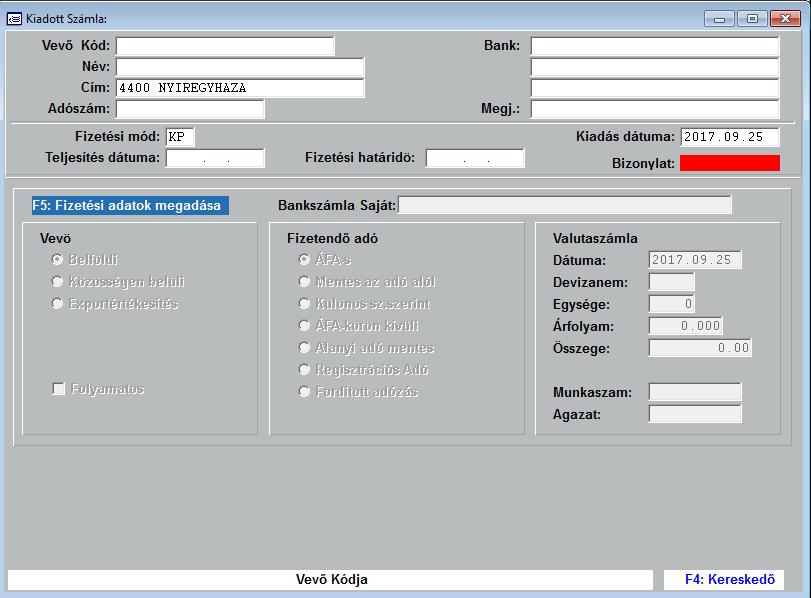Toggle the Folyamatos checkbox
Viewport: 811px width, 598px height.
(x=58, y=388)
